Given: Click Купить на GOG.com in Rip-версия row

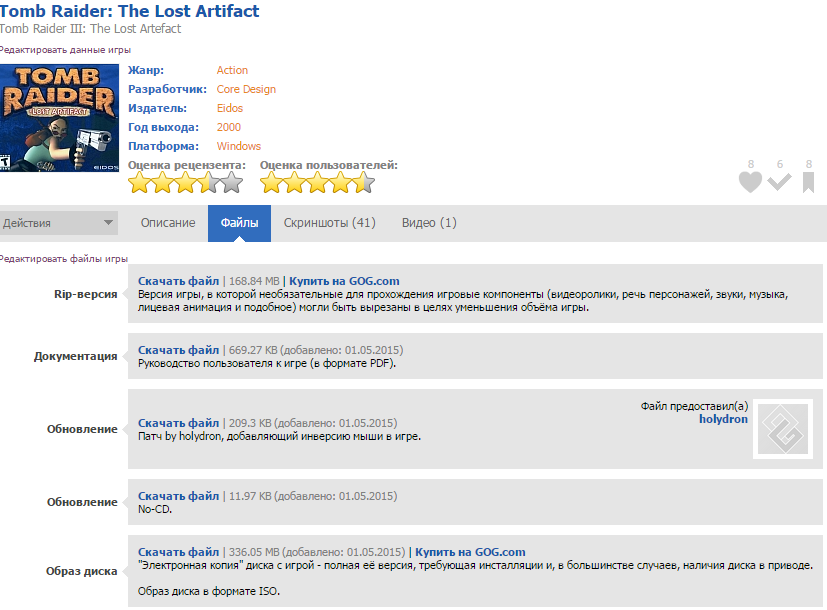Looking at the screenshot, I should pos(344,281).
